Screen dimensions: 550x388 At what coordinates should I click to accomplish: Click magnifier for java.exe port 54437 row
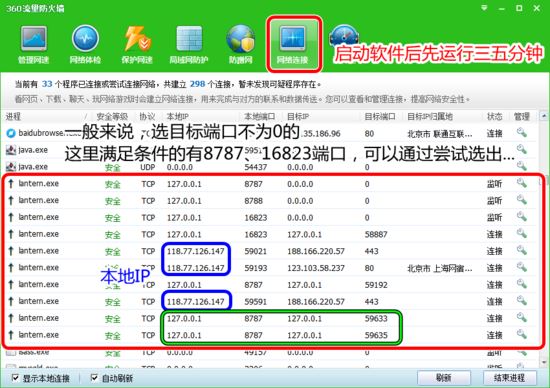click(x=522, y=166)
